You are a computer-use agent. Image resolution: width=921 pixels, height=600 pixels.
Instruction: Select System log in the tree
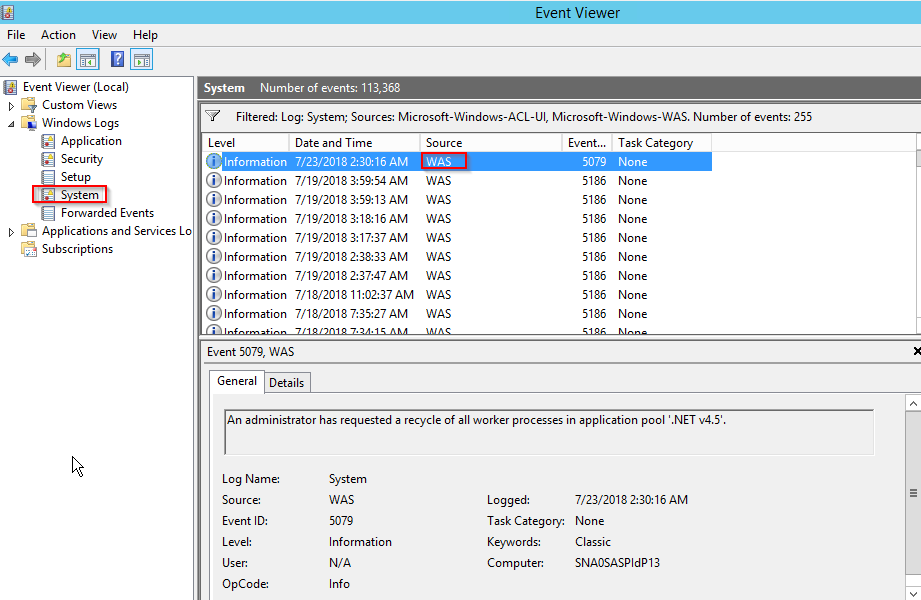79,195
